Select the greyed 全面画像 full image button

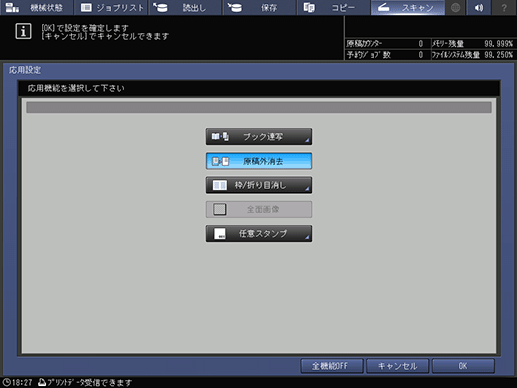(x=259, y=209)
